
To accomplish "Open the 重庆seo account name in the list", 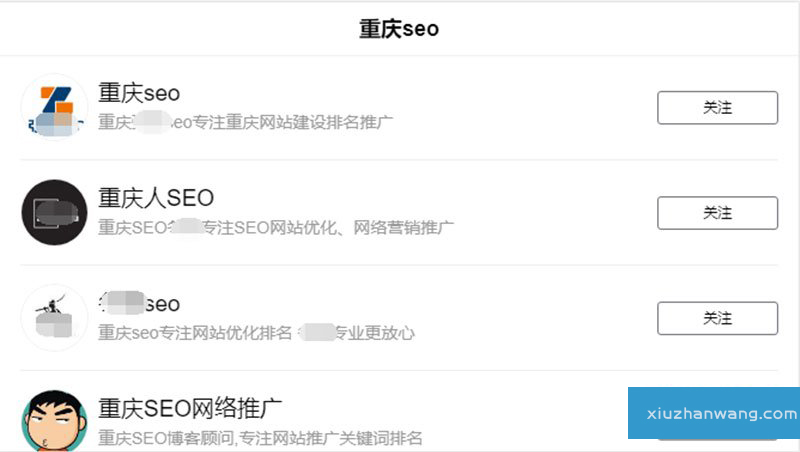I will coord(139,93).
